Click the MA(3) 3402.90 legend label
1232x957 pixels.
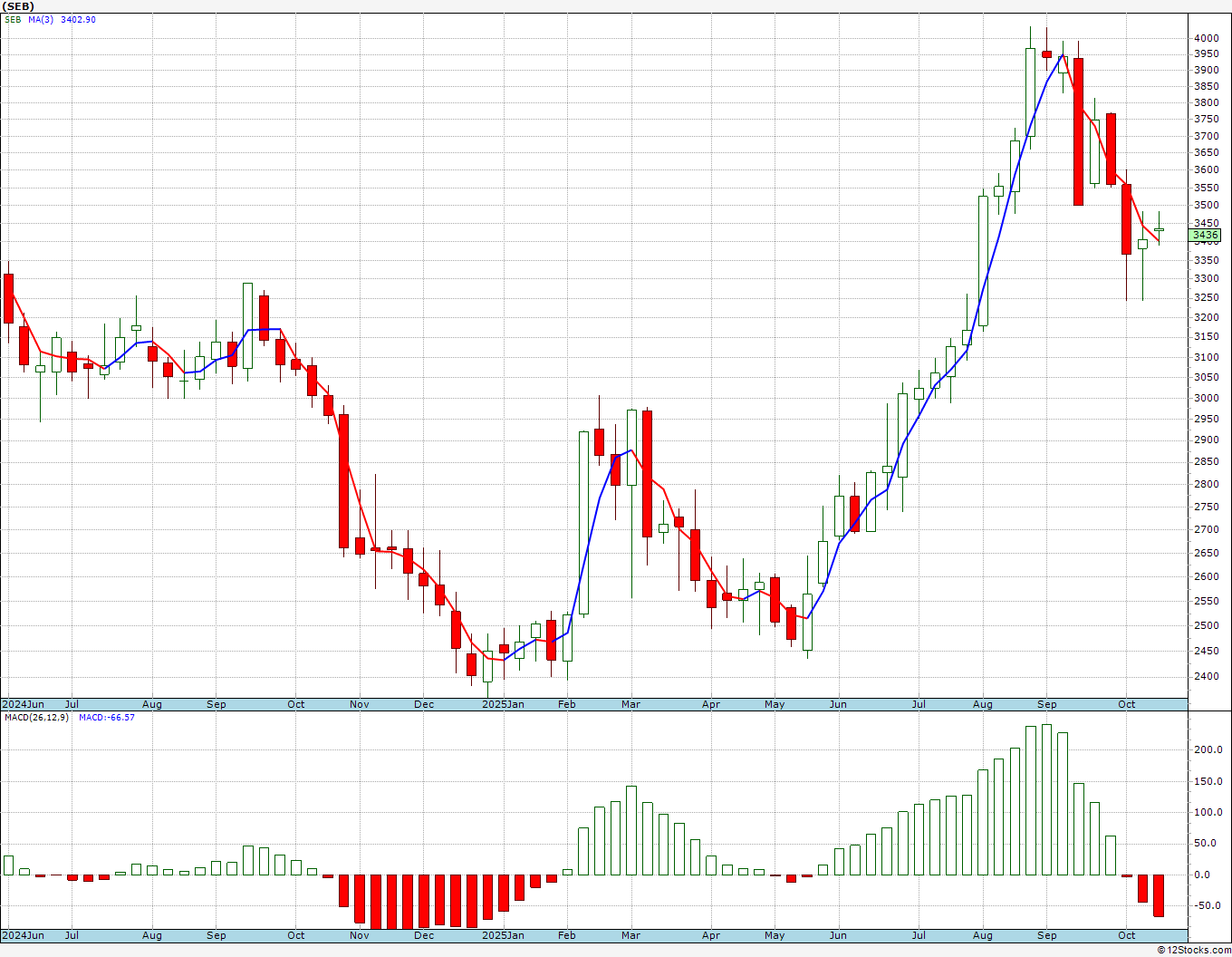point(62,20)
